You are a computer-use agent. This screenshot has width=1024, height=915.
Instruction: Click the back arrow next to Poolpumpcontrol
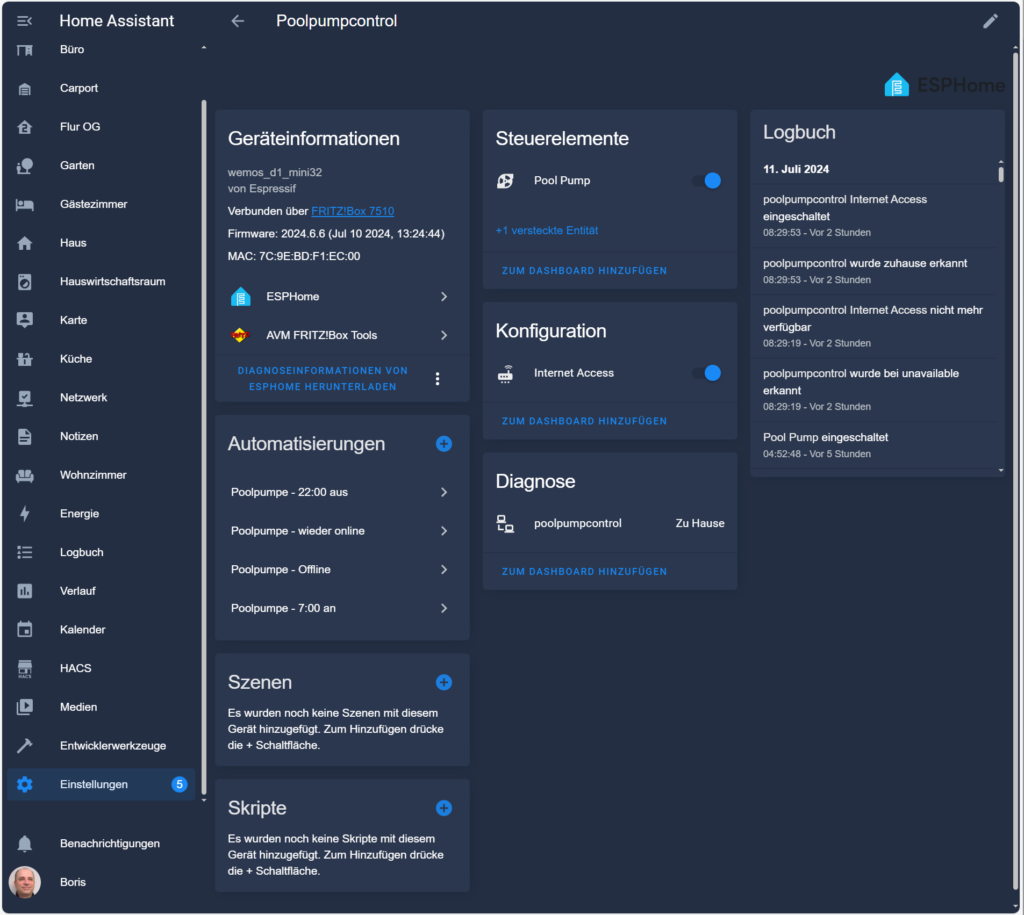237,21
